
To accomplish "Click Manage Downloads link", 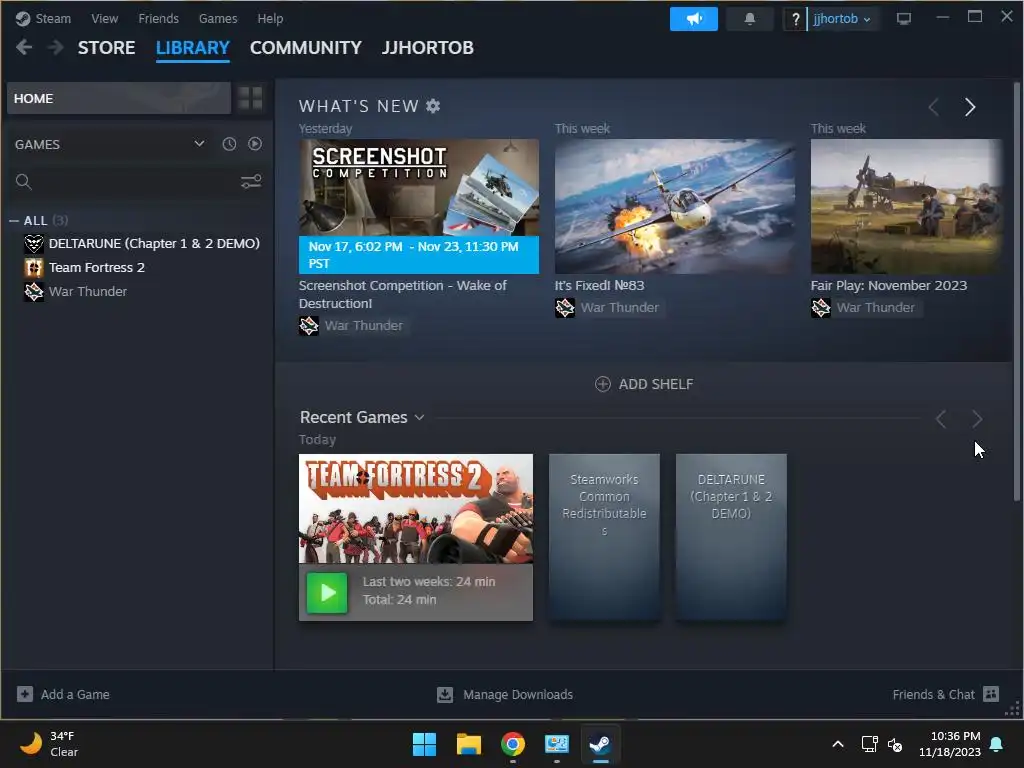I will pyautogui.click(x=518, y=694).
